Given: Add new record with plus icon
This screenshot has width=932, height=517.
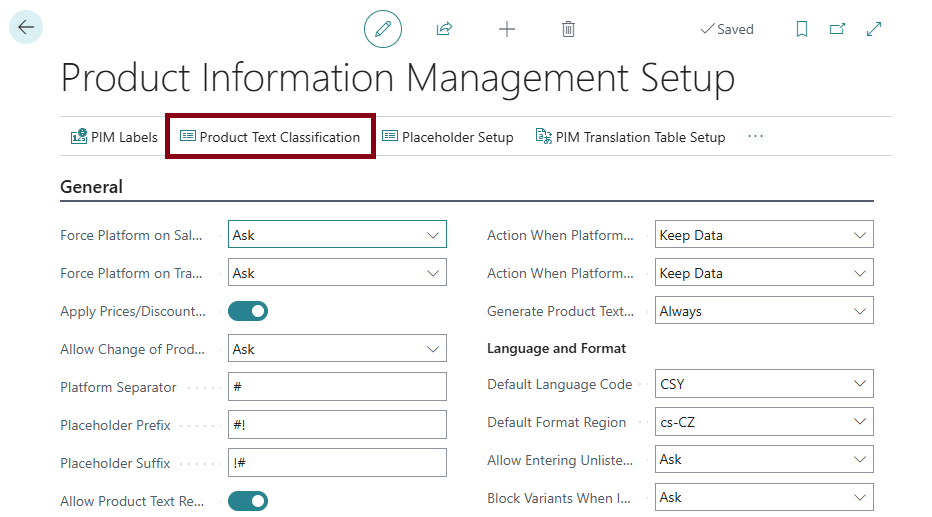Looking at the screenshot, I should tap(507, 29).
